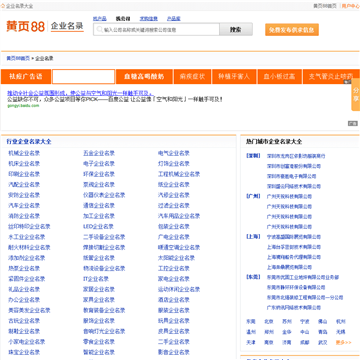This screenshot has width=360, height=360.
Task: Switch to the 找产品 search tab
Action: [99, 19]
